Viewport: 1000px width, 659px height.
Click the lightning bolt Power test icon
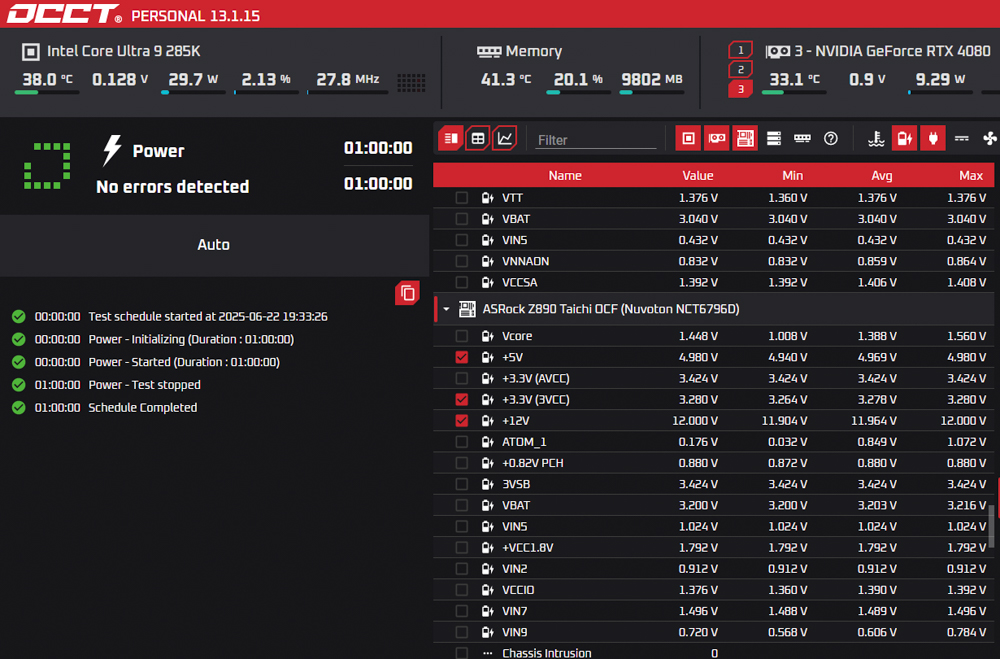[112, 150]
